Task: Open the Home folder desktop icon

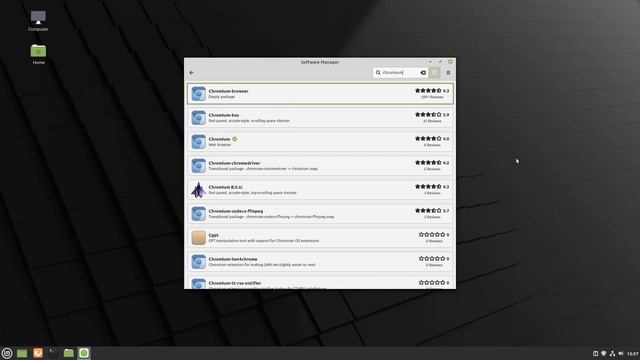Action: pos(38,54)
